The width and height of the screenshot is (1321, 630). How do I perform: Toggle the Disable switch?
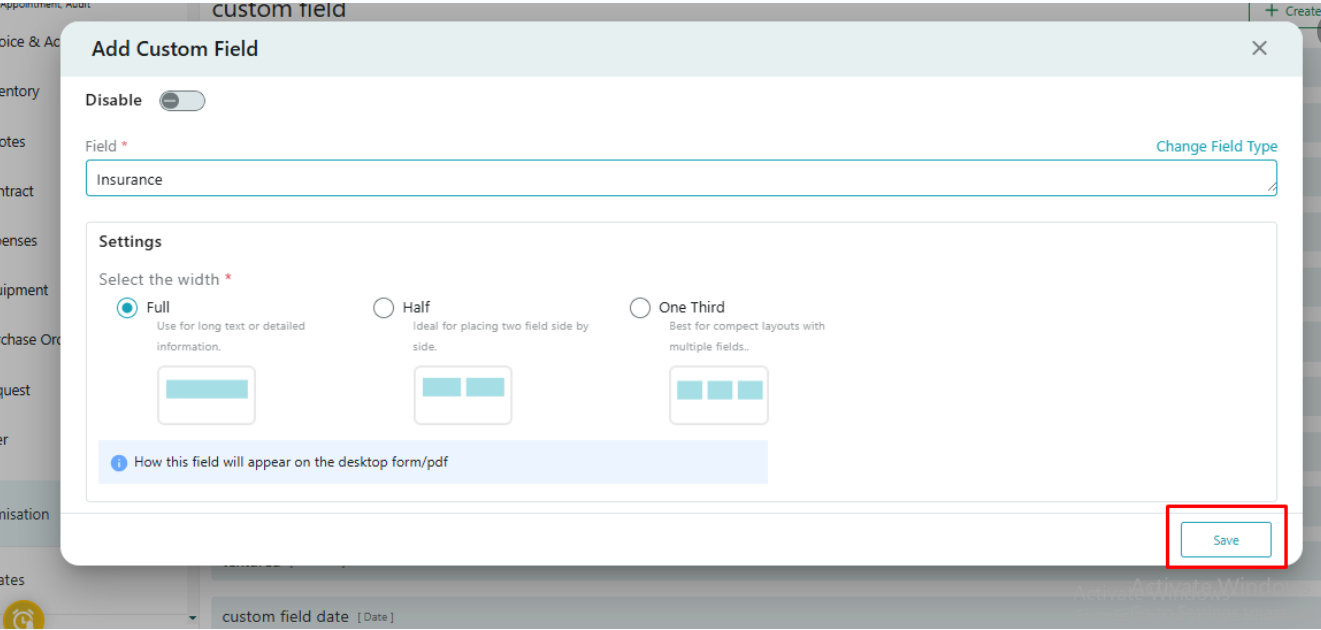point(182,100)
